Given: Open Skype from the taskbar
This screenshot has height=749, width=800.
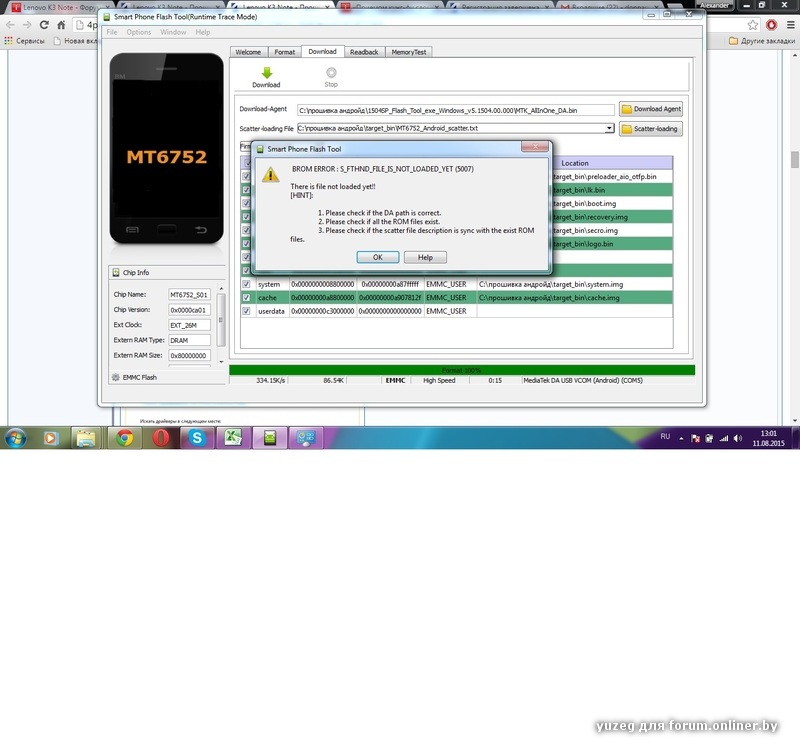Looking at the screenshot, I should coord(197,437).
